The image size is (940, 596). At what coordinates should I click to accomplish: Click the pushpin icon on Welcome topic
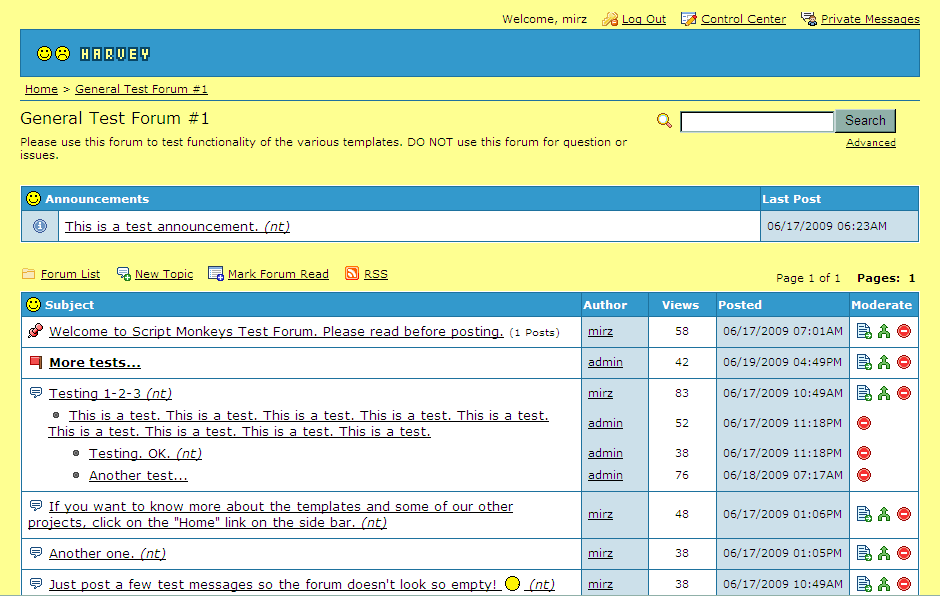[x=35, y=330]
